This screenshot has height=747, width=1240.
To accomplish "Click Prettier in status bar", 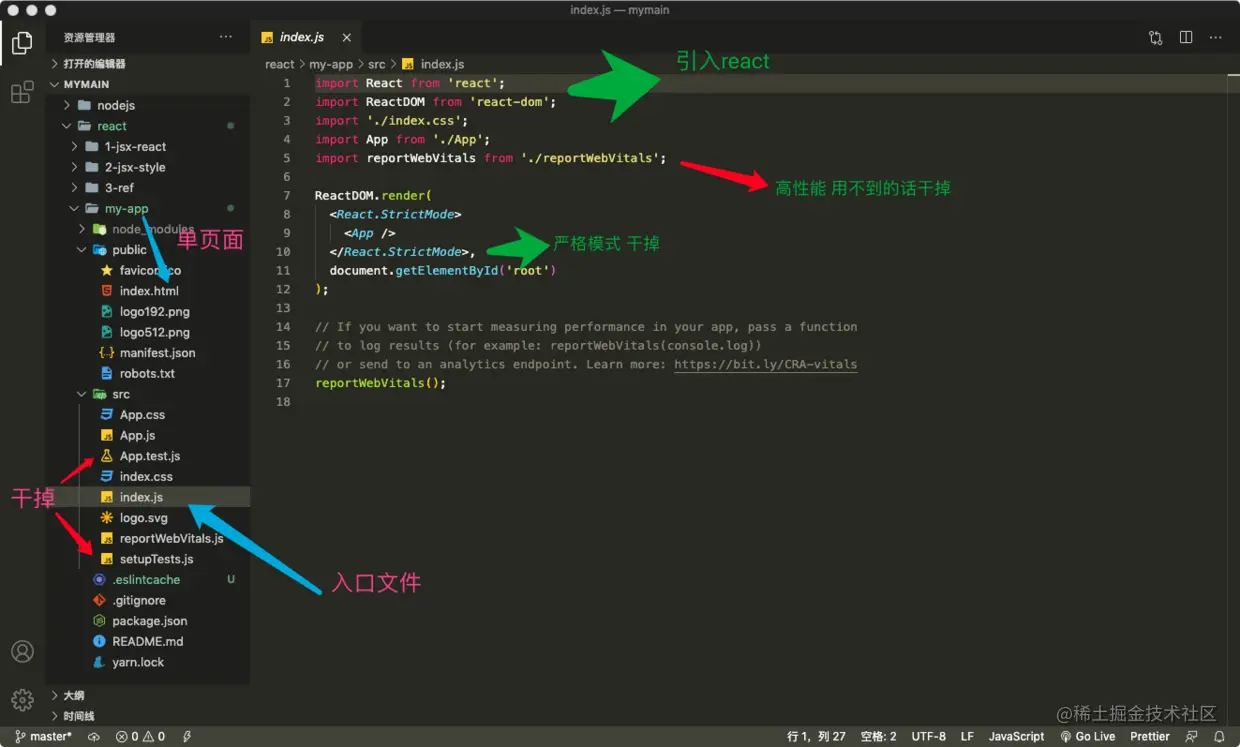I will point(1150,736).
